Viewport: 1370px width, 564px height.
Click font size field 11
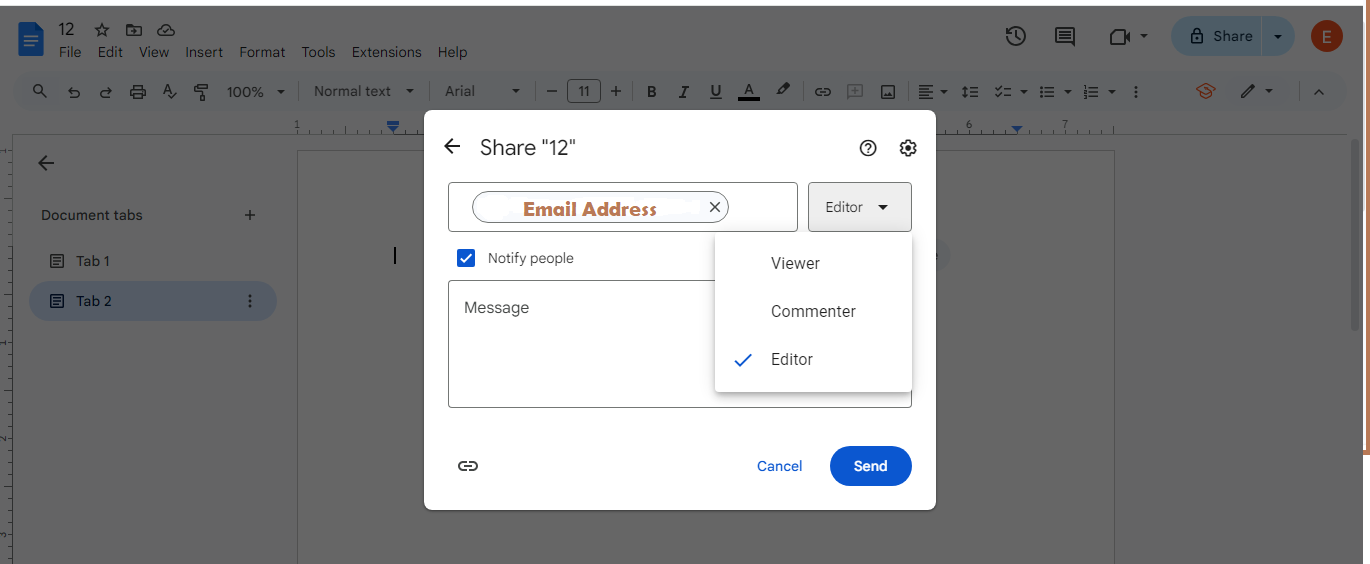[584, 92]
